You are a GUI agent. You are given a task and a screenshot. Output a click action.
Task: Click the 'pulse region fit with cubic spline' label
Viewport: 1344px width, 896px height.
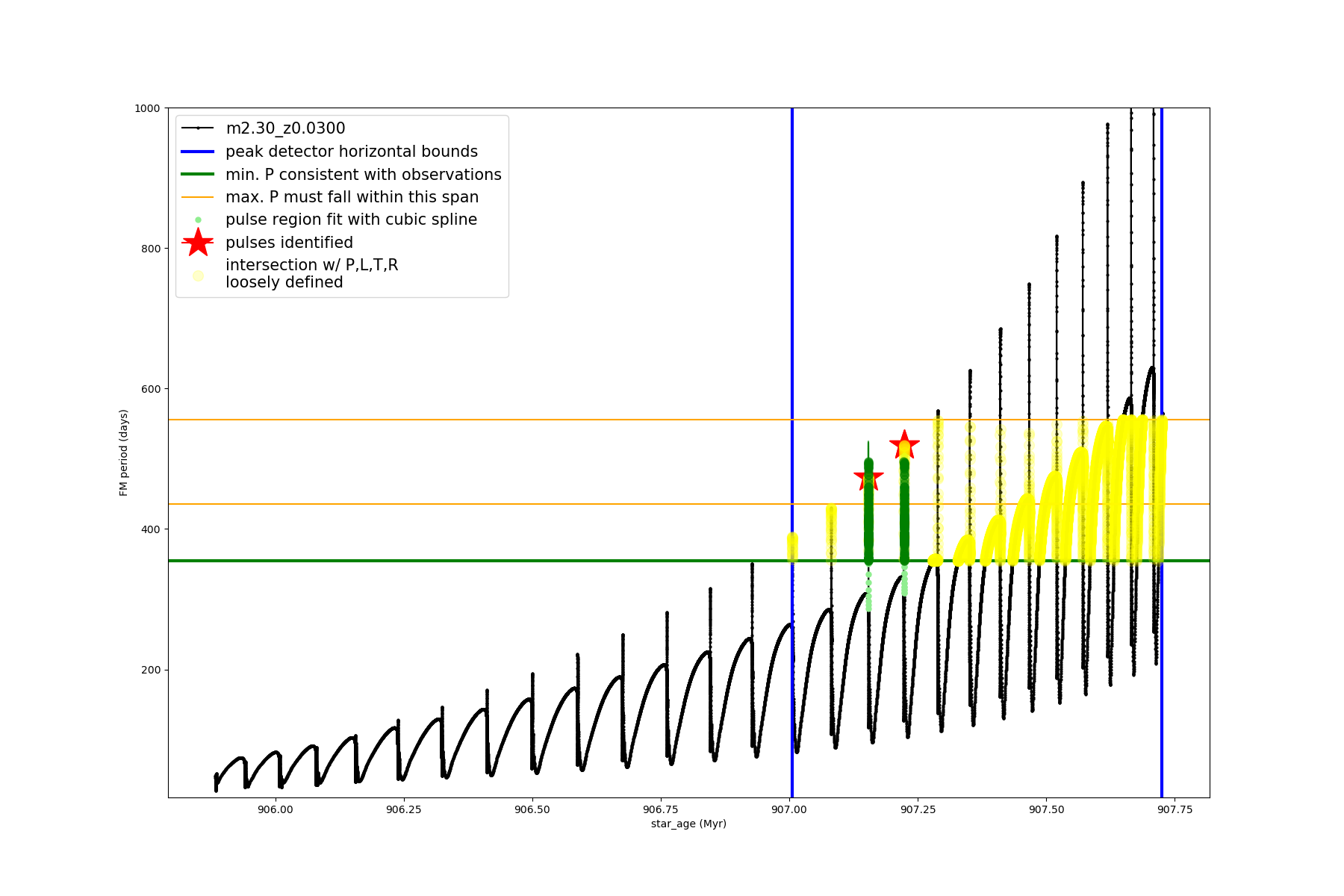(x=351, y=220)
